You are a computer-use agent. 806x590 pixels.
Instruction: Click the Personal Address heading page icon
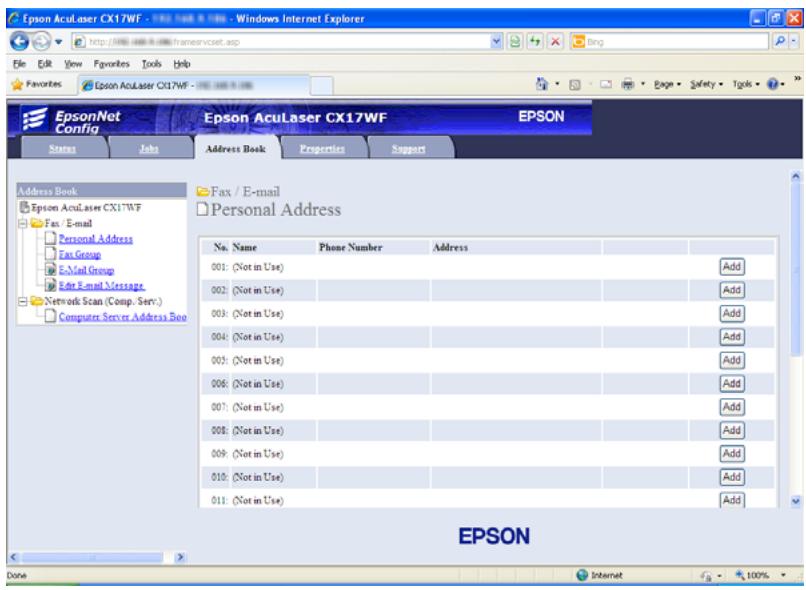point(203,209)
